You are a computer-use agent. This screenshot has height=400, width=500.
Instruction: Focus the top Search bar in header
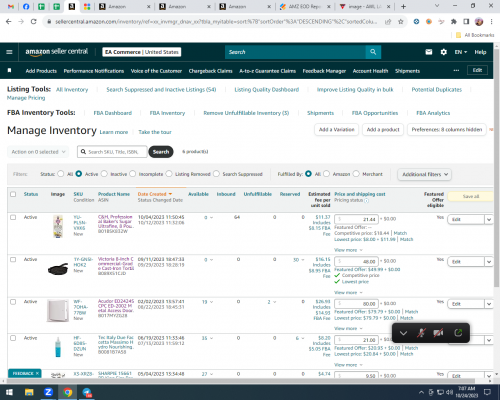(x=295, y=52)
